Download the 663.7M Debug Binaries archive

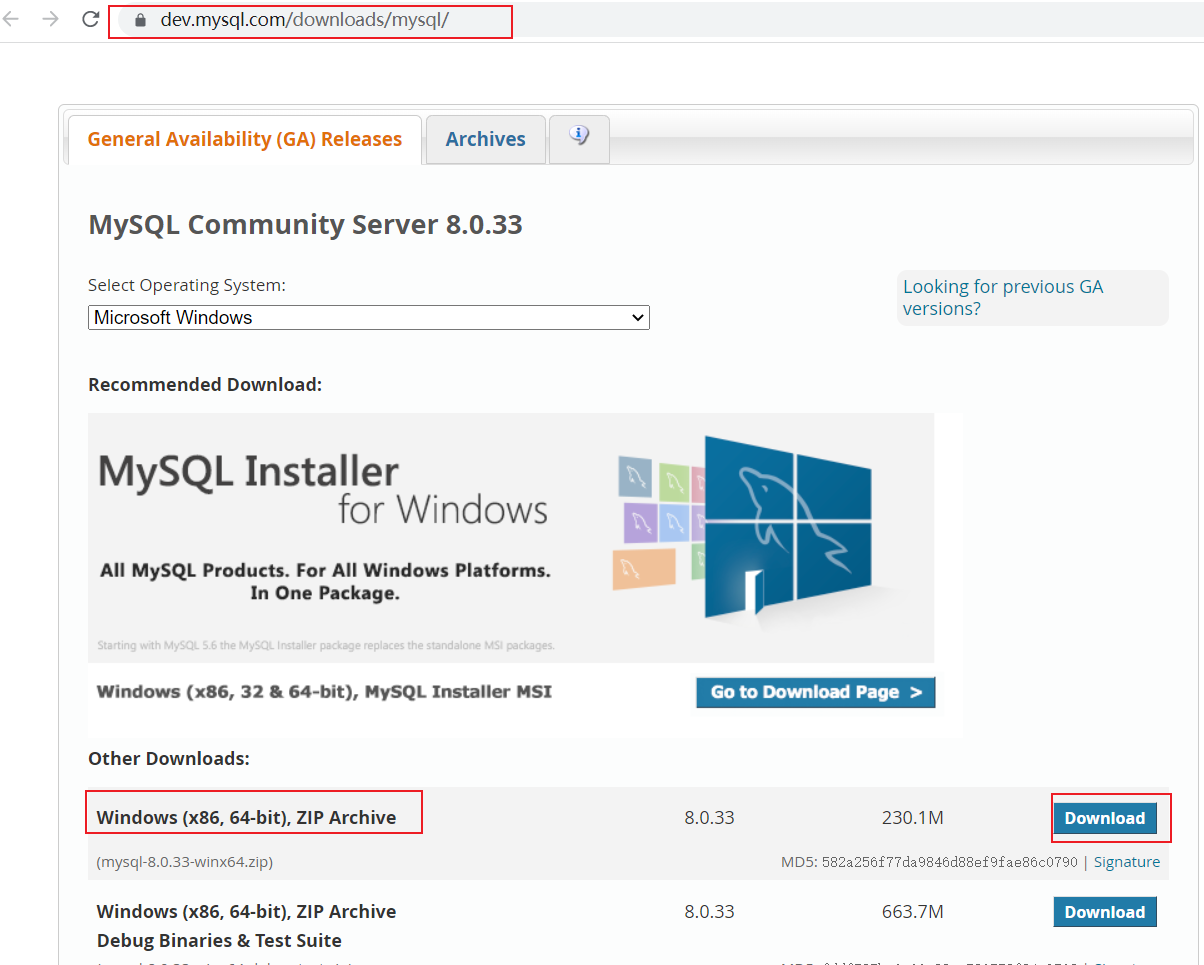[1104, 912]
